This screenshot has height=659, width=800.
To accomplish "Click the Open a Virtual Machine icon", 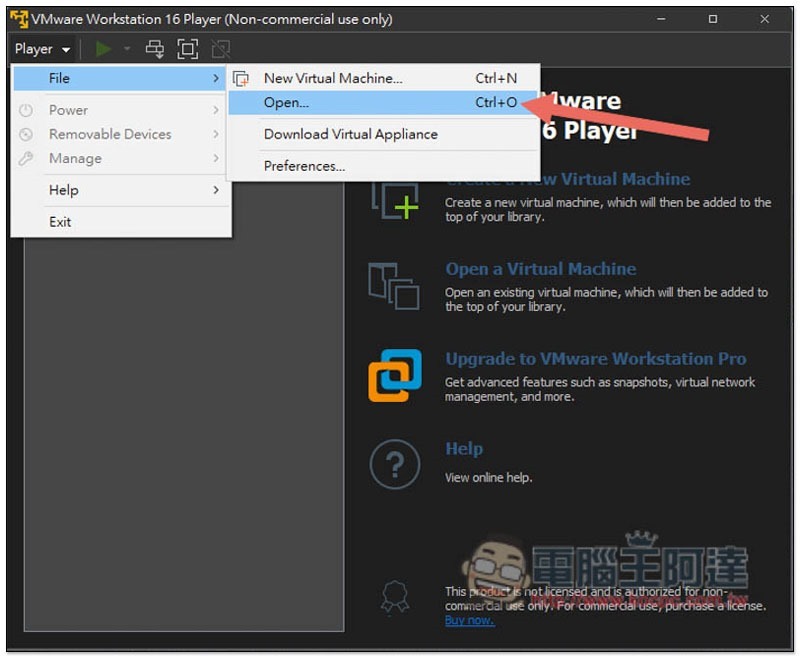I will point(393,286).
